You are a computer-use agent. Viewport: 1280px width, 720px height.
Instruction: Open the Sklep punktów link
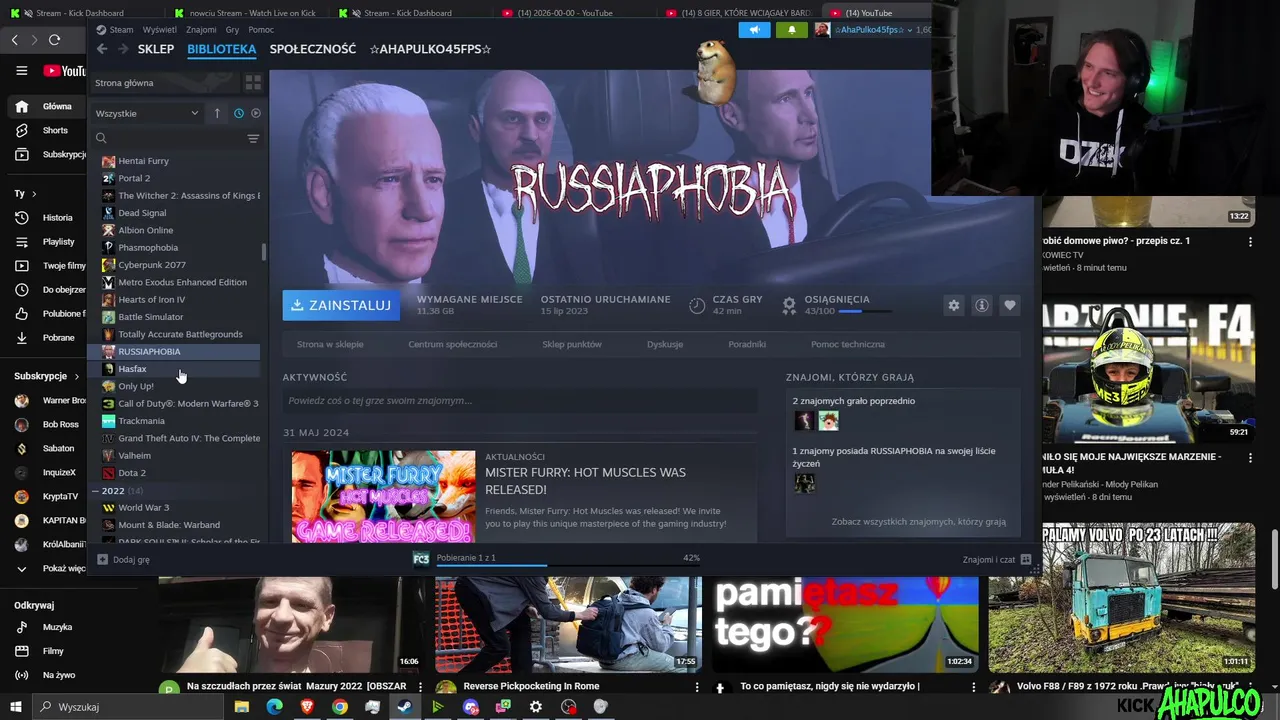[x=572, y=344]
